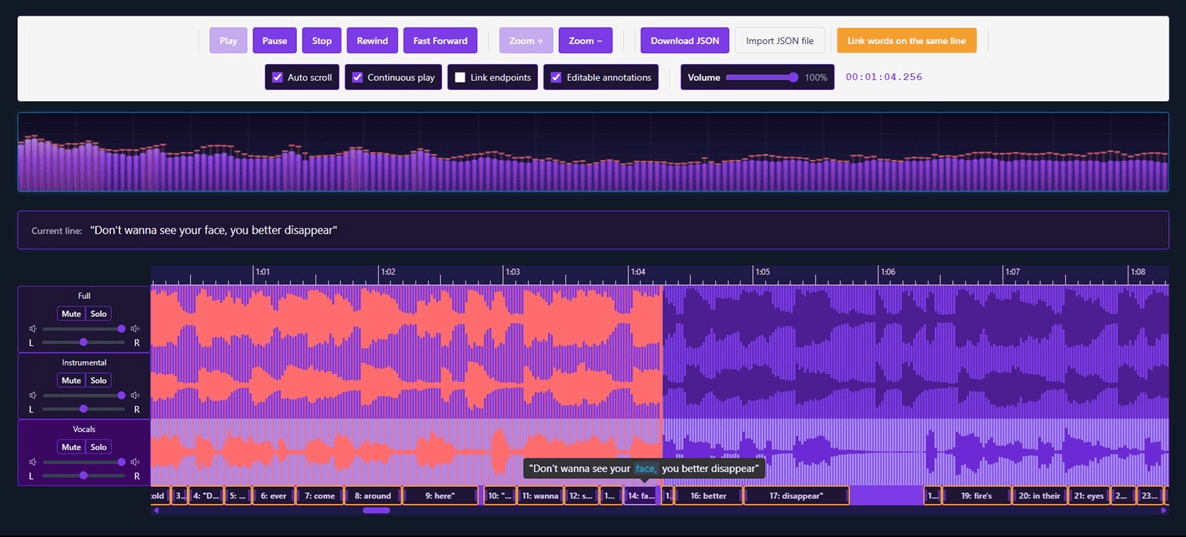Screen dimensions: 1186x537
Task: Click the loud speaker icon on Instrumental track
Action: [x=135, y=396]
